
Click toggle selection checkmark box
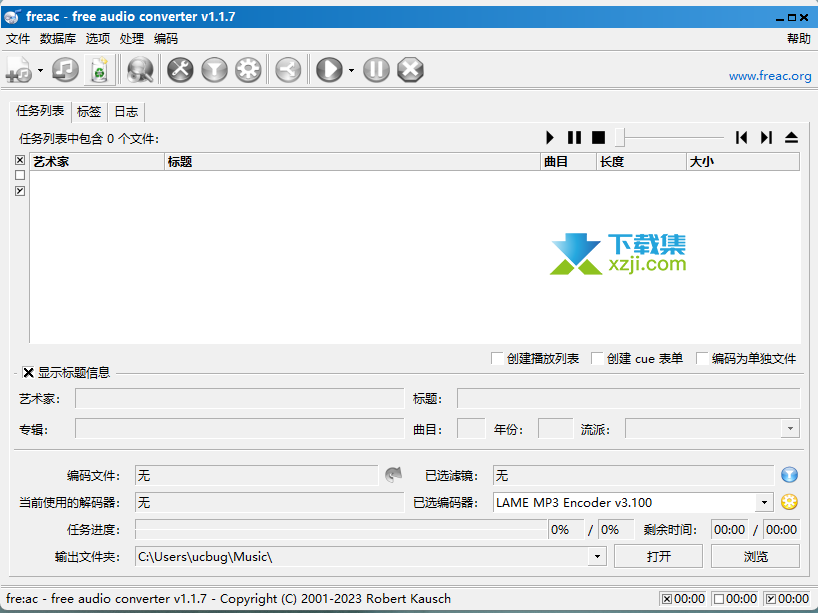click(20, 191)
